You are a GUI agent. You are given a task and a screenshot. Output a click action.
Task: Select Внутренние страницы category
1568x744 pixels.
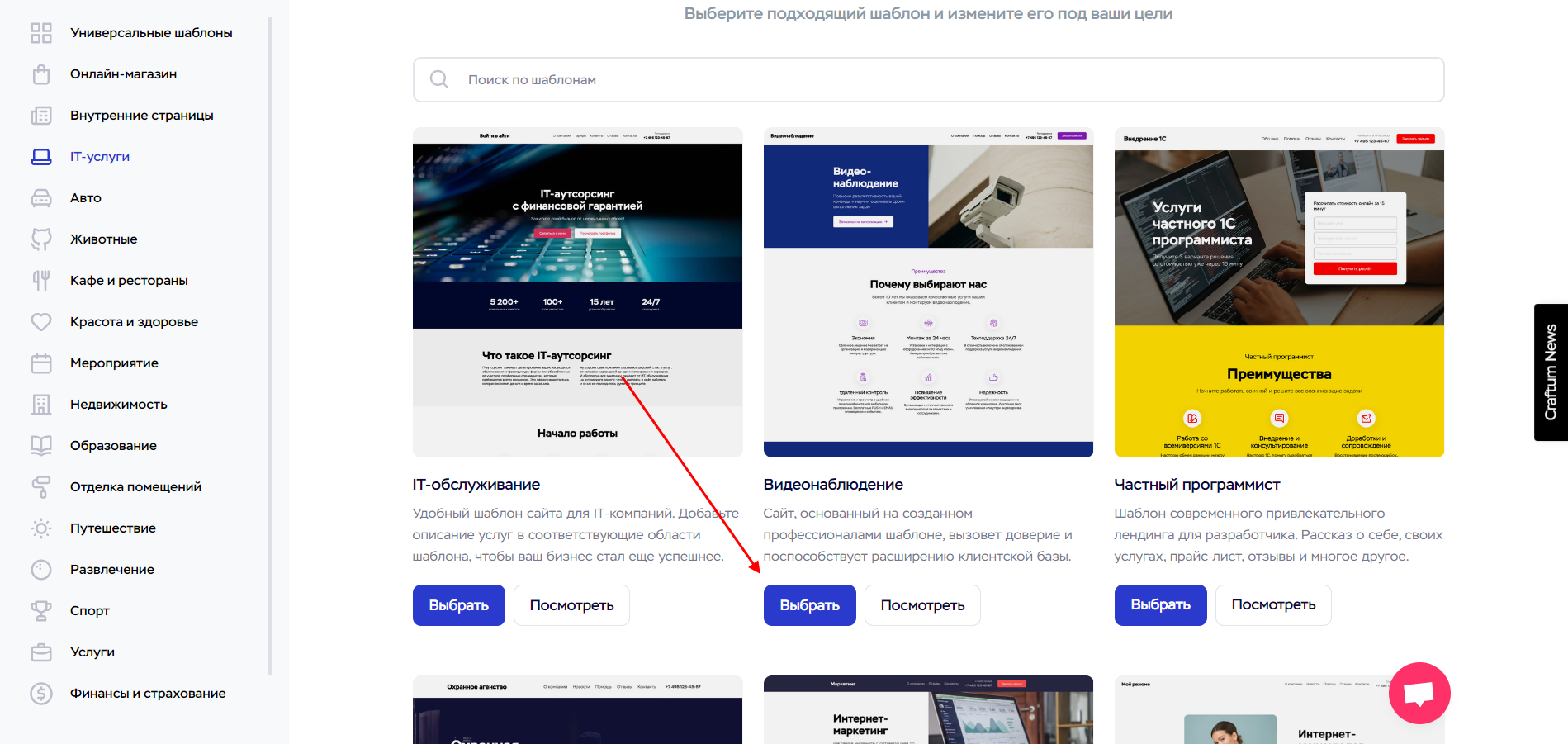click(142, 116)
